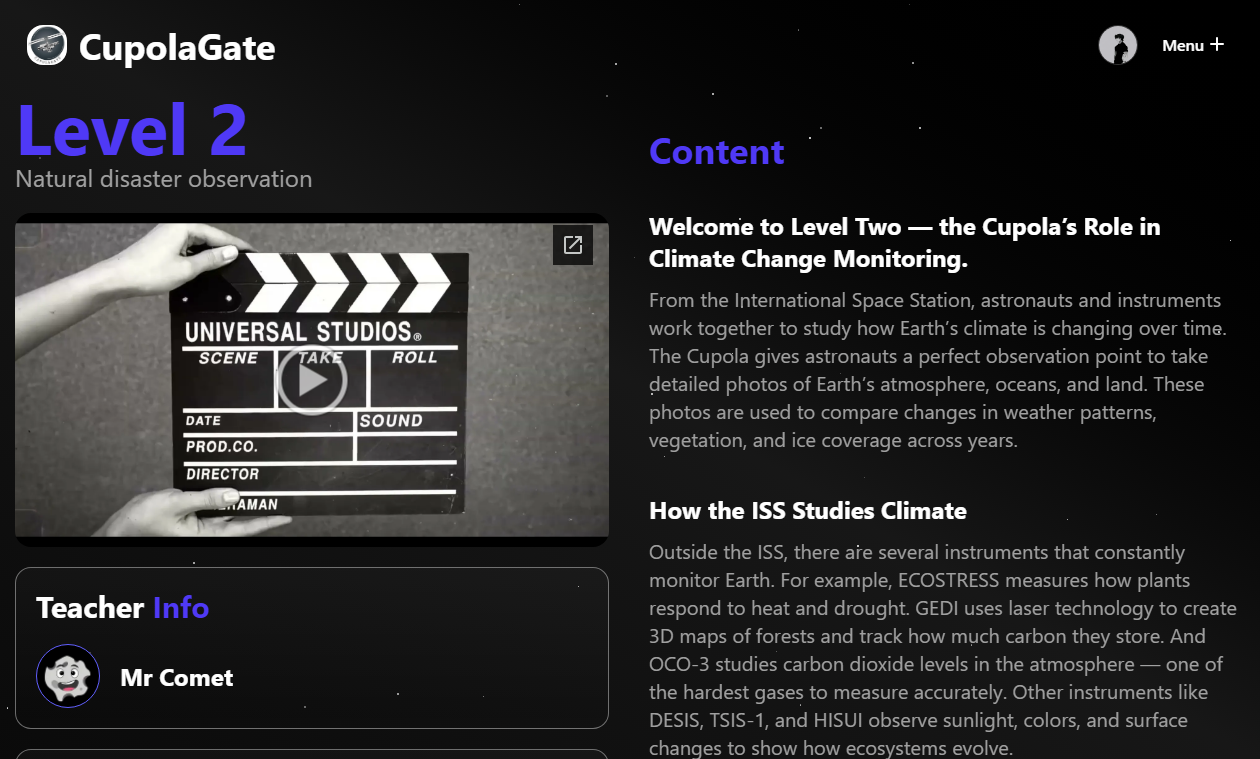This screenshot has height=759, width=1260.
Task: Play the clapperboard video
Action: click(312, 380)
